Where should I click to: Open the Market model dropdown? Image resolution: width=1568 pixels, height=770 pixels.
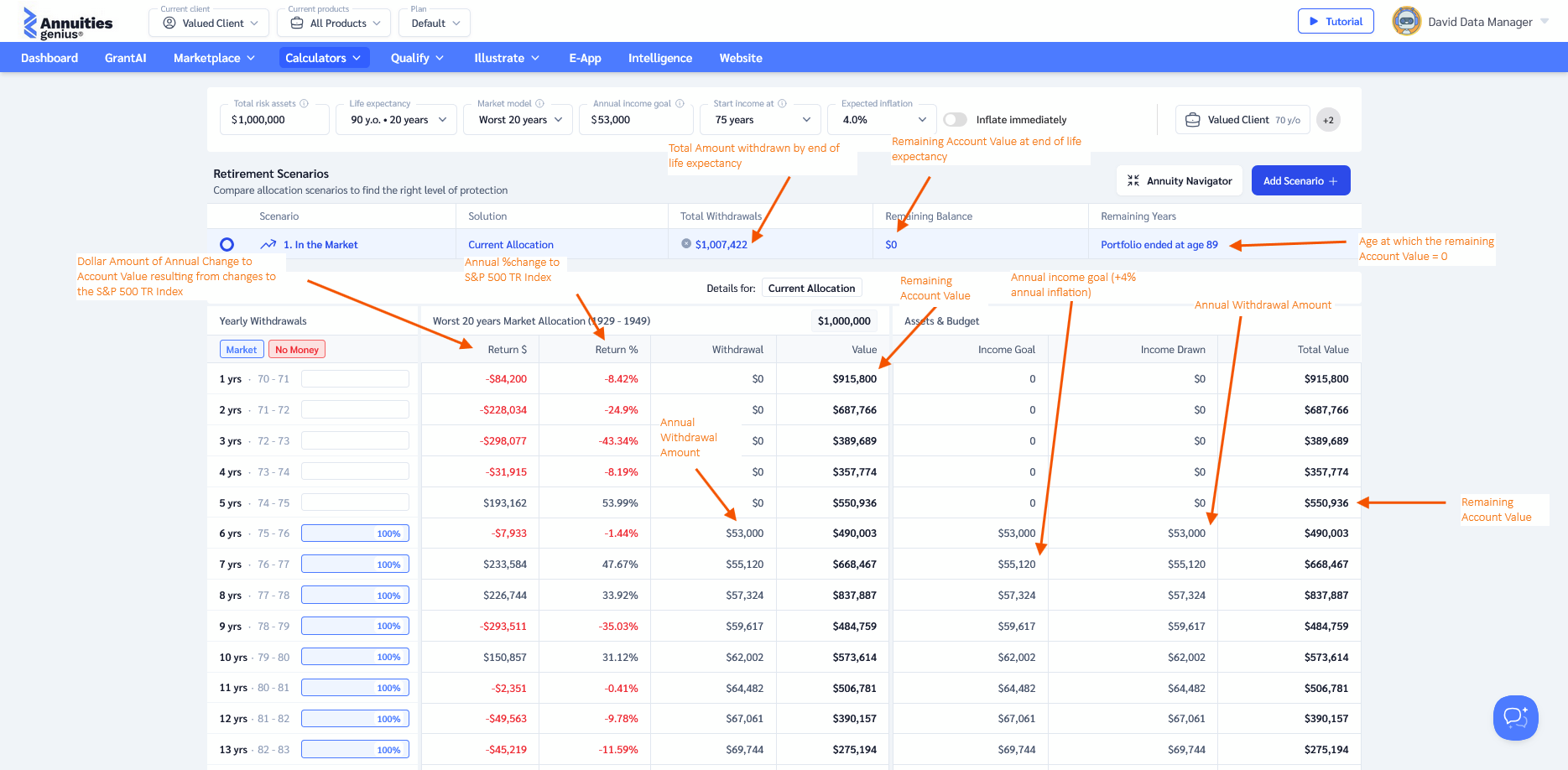coord(518,119)
